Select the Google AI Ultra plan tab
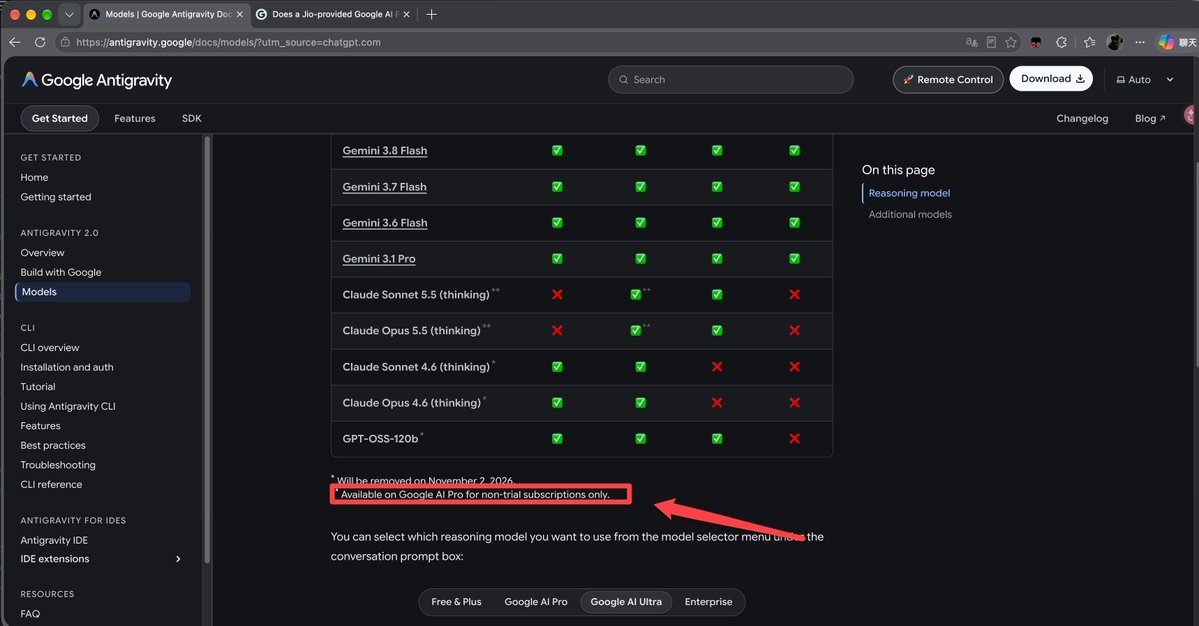 (x=626, y=602)
